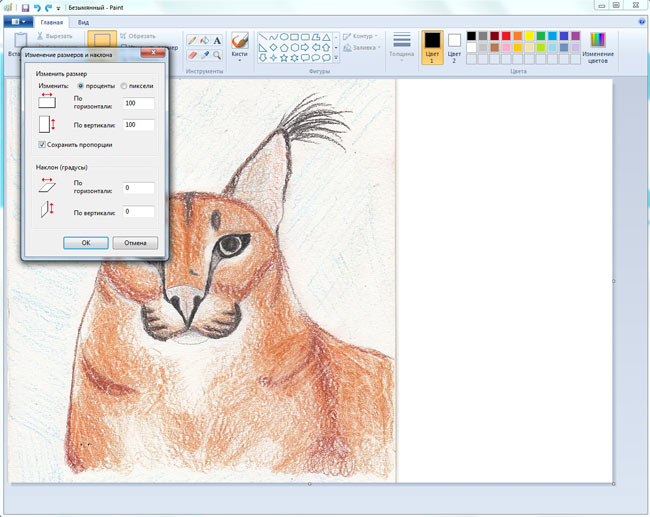Screen dimensions: 650x517
Task: Select the Eraser tool
Action: 192,55
